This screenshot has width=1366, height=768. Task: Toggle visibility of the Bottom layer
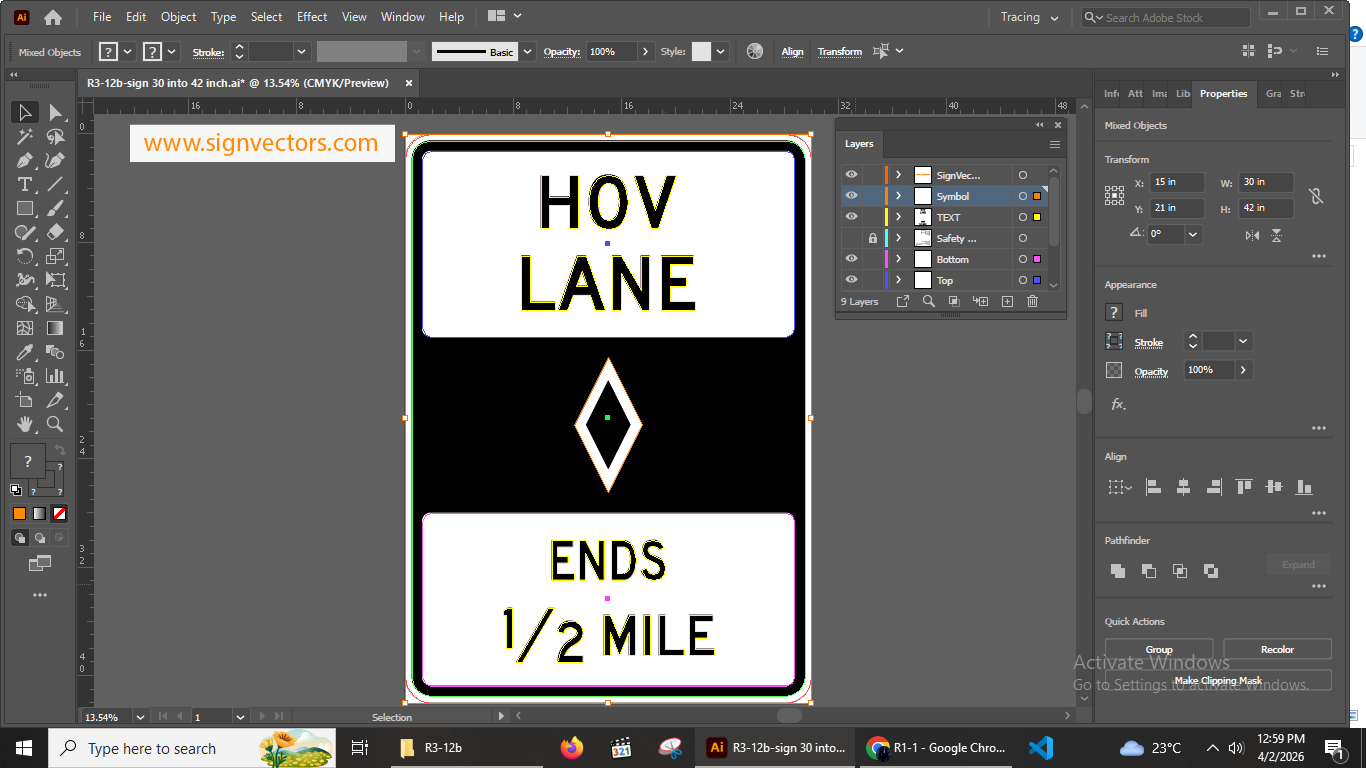point(851,259)
